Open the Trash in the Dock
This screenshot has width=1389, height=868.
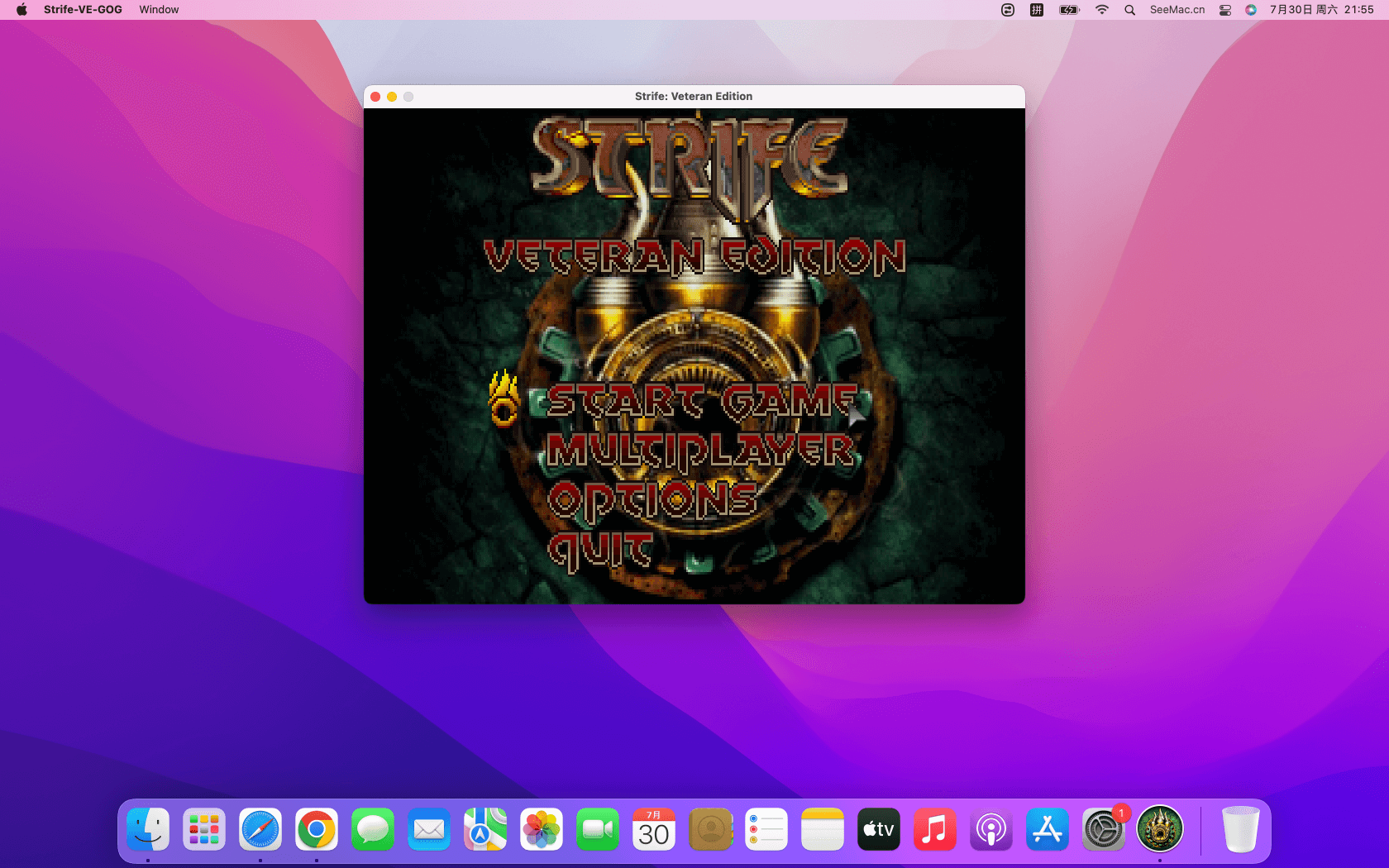tap(1241, 829)
